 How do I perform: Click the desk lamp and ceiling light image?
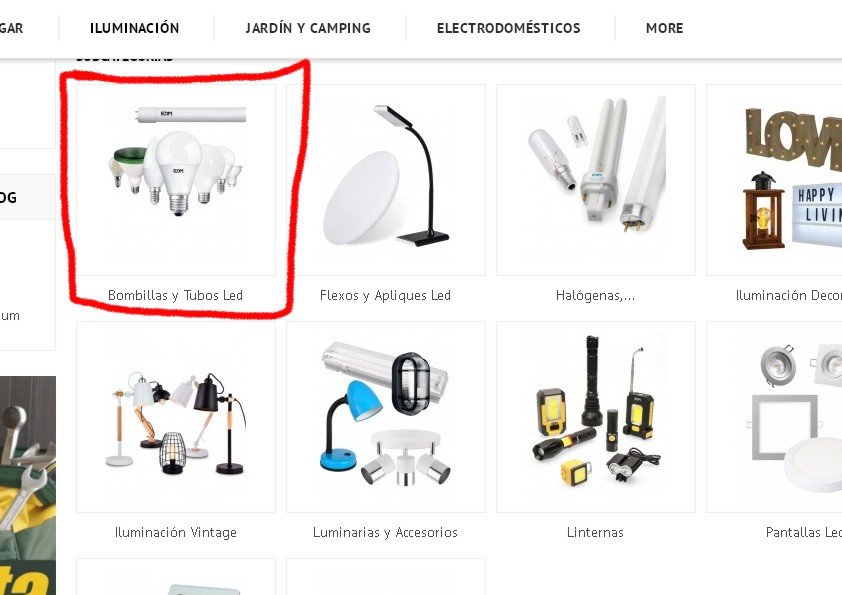pos(386,180)
